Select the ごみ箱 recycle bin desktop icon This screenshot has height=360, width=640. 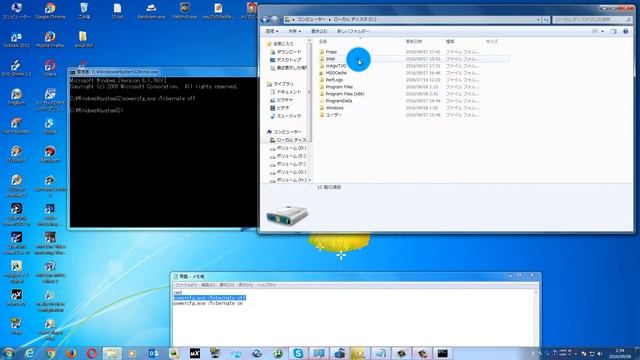pyautogui.click(x=84, y=11)
